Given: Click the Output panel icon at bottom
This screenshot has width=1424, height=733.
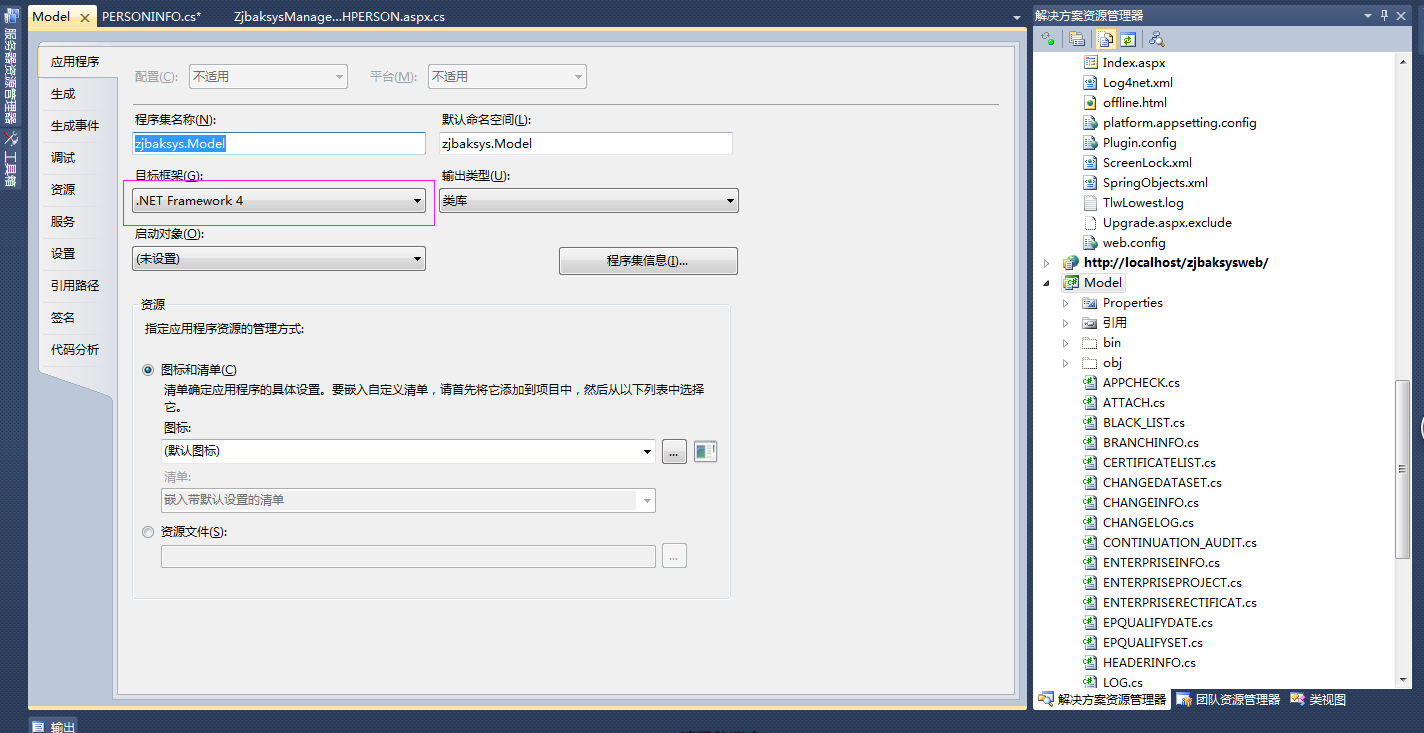Looking at the screenshot, I should (x=38, y=726).
